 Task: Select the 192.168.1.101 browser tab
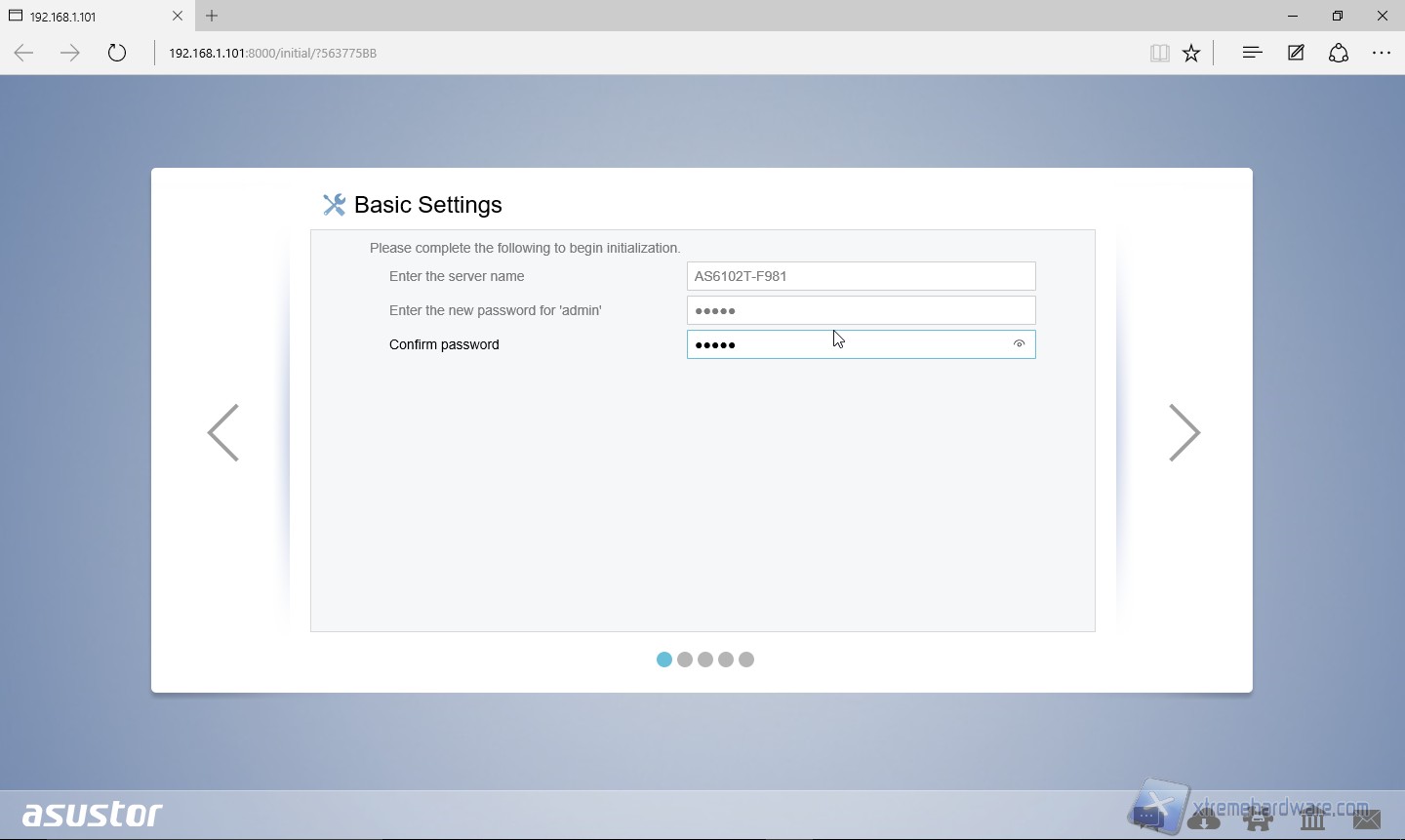(x=88, y=17)
